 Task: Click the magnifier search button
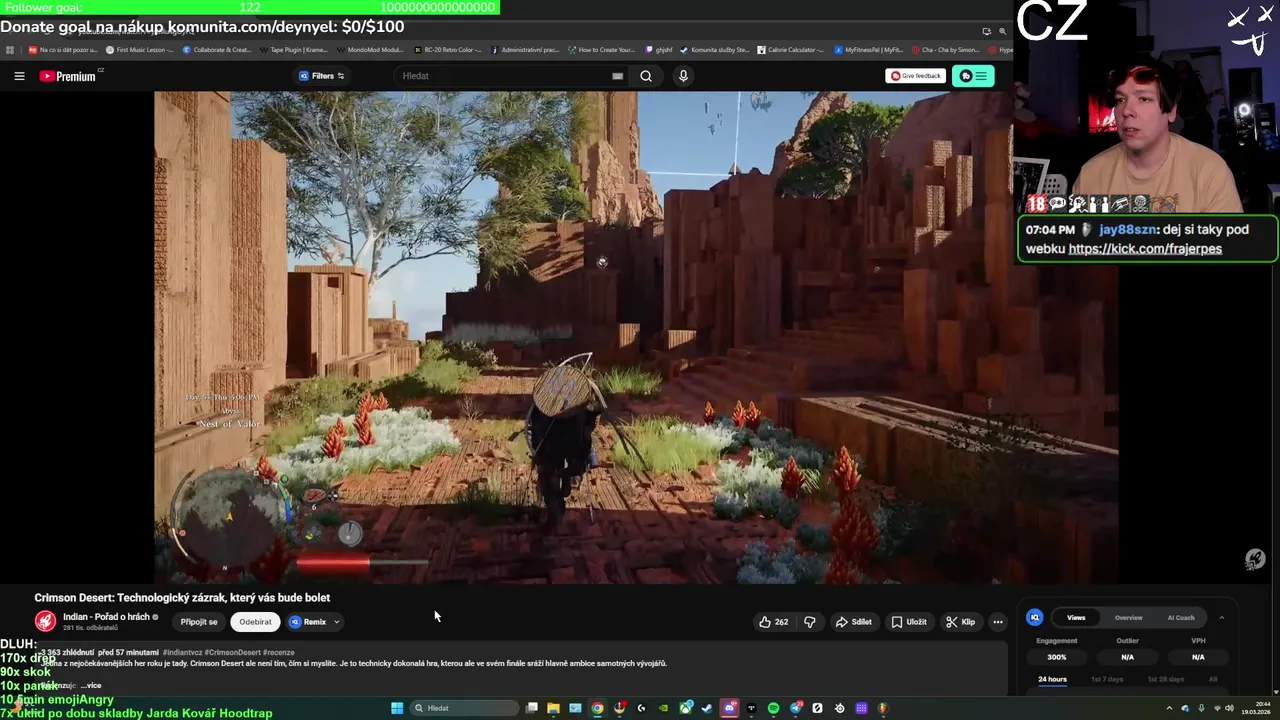646,76
